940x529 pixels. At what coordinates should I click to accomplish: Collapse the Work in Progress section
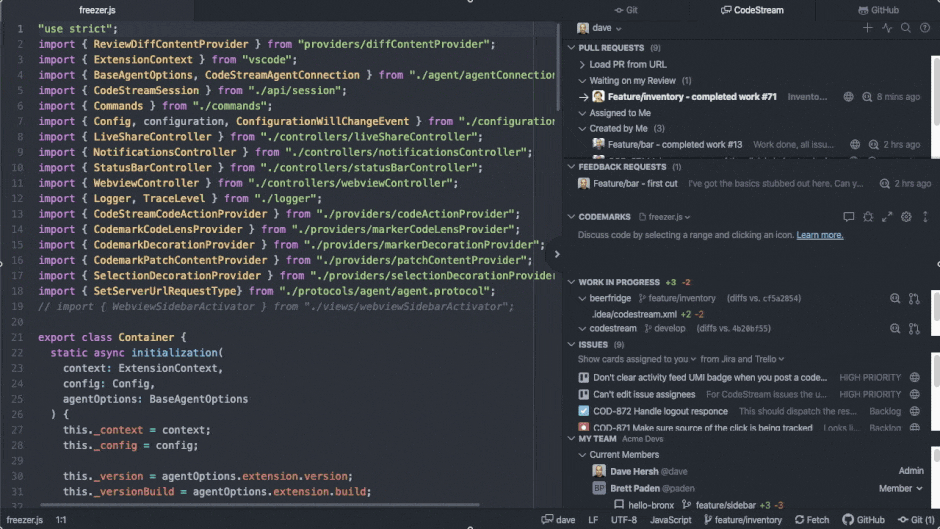(x=571, y=282)
